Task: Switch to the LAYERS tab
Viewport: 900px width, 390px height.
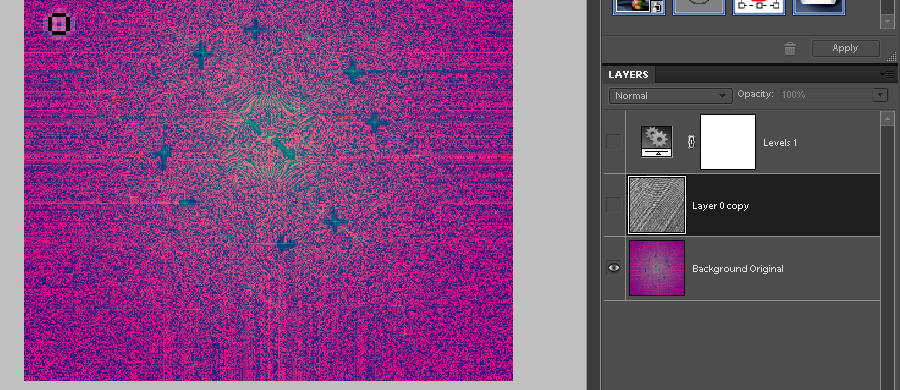Action: (x=628, y=75)
